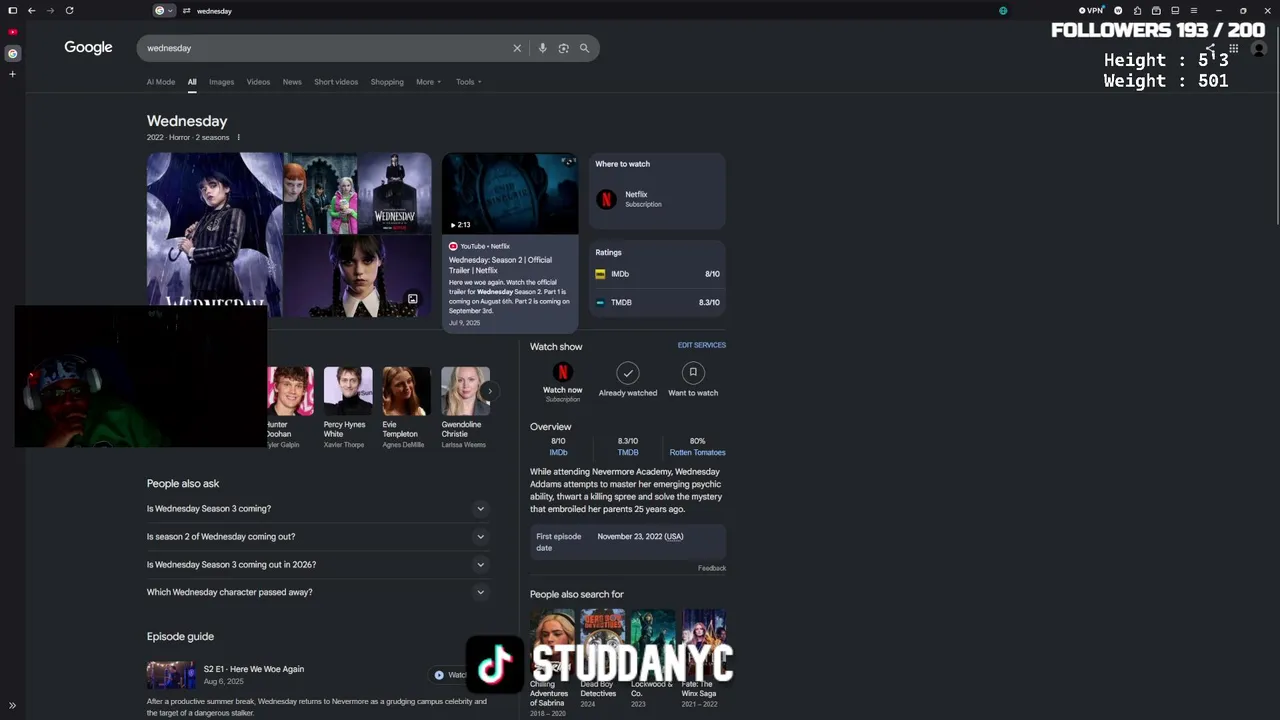
Task: Open the VPN button in the toolbar
Action: [1091, 11]
